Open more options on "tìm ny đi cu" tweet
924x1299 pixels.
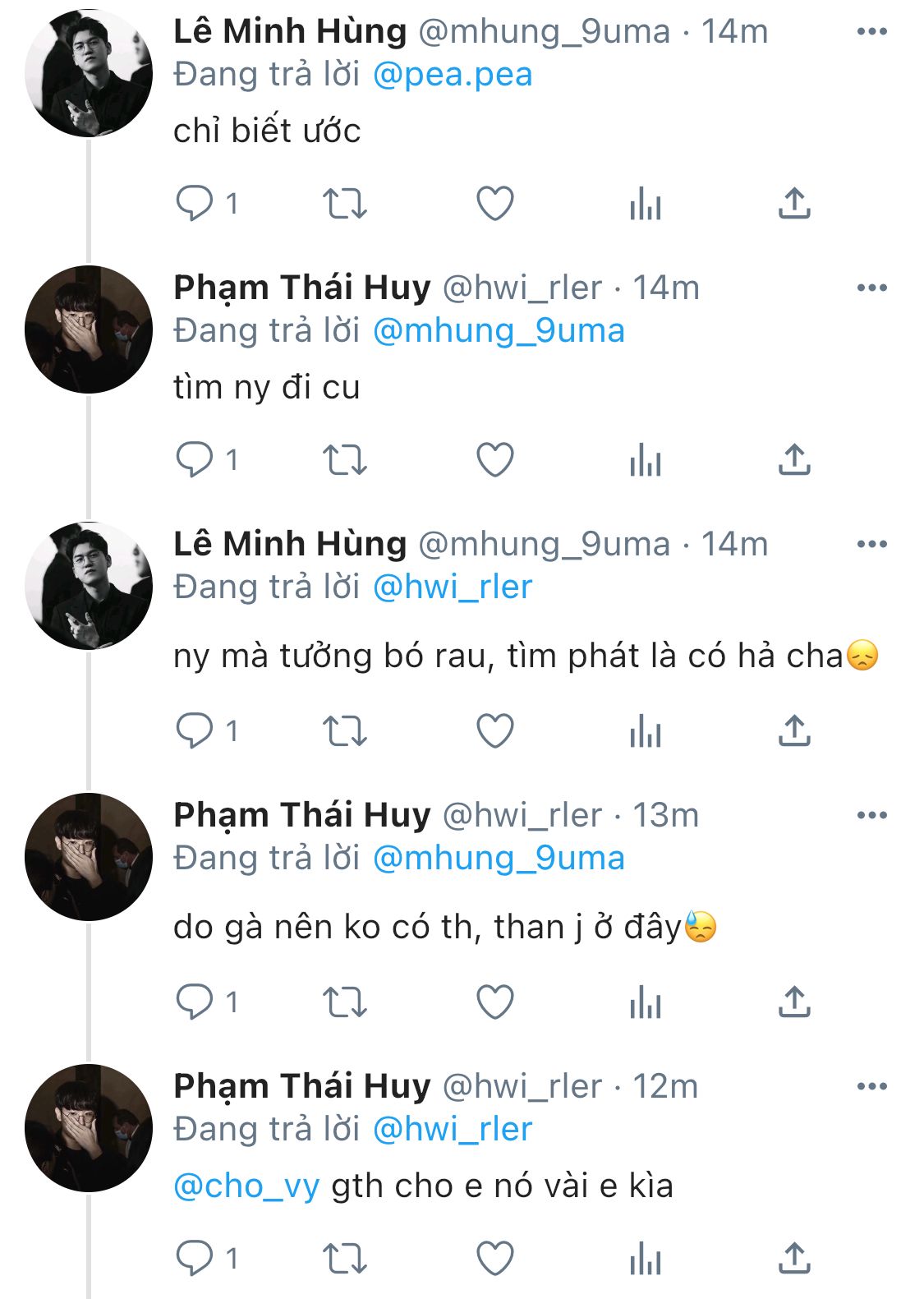871,288
